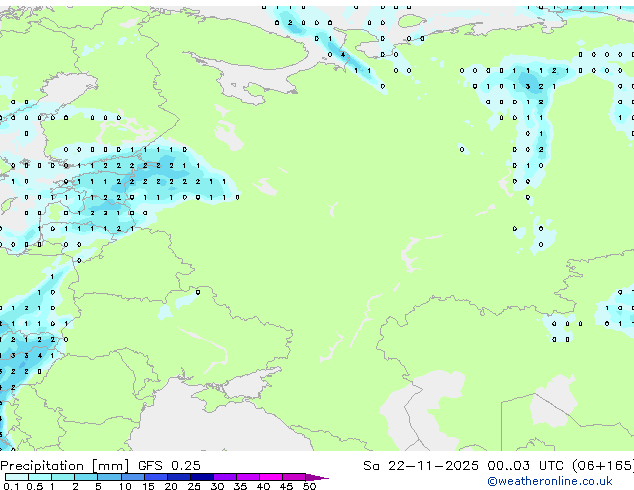Click the 25–30 mm dark navy legend box

pos(202,477)
